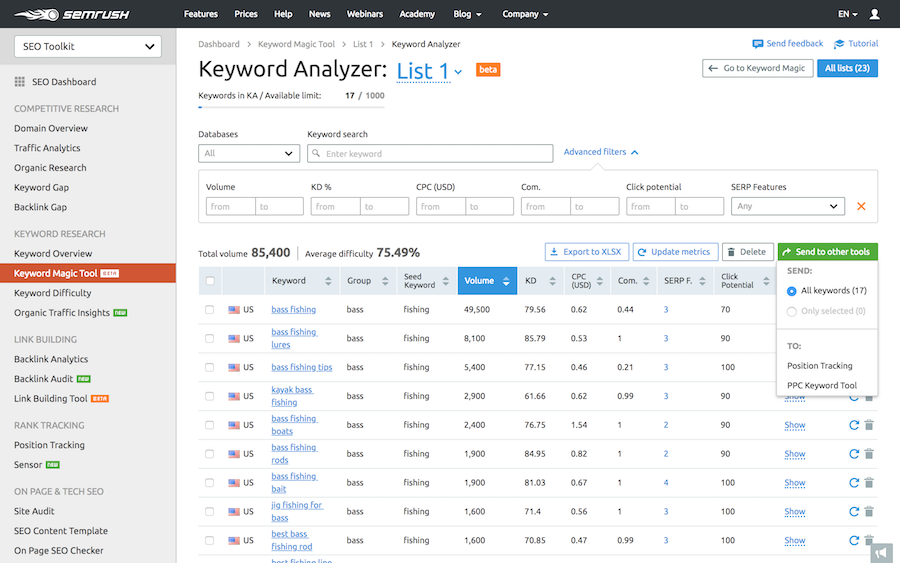This screenshot has height=563, width=900.
Task: Delete the bass fishing boats row
Action: pos(869,425)
